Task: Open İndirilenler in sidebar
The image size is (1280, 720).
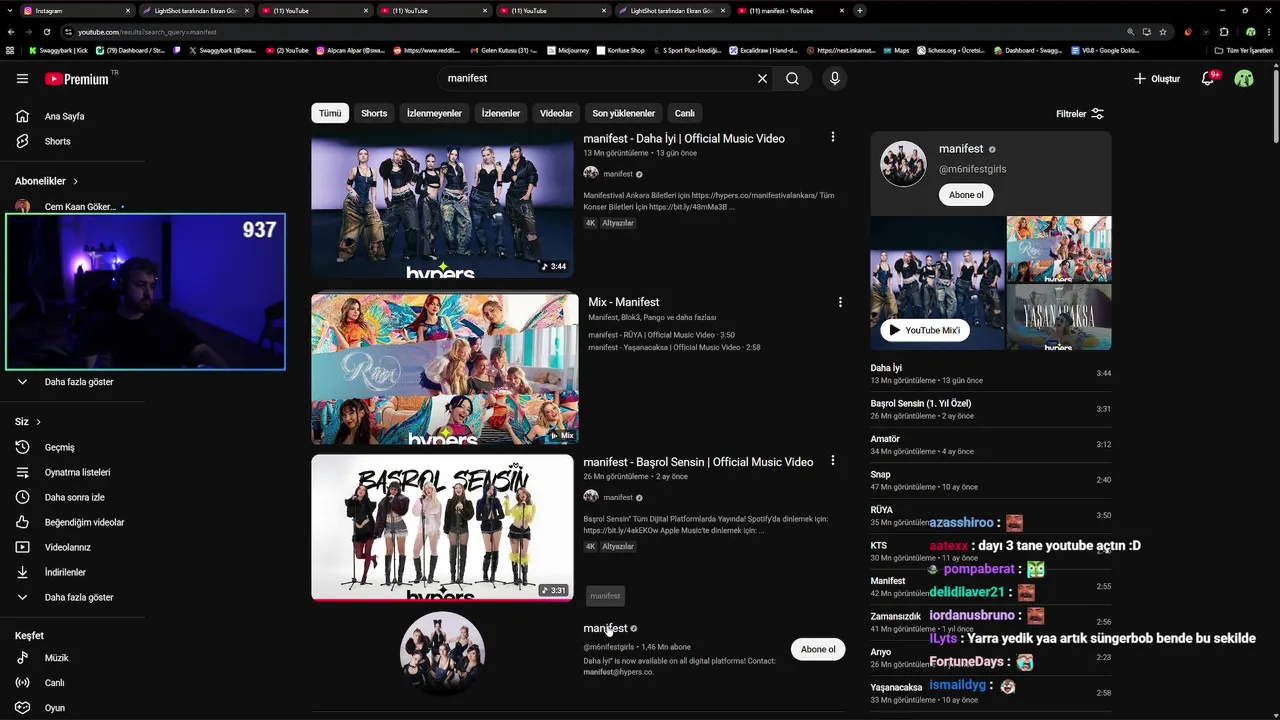Action: point(65,572)
